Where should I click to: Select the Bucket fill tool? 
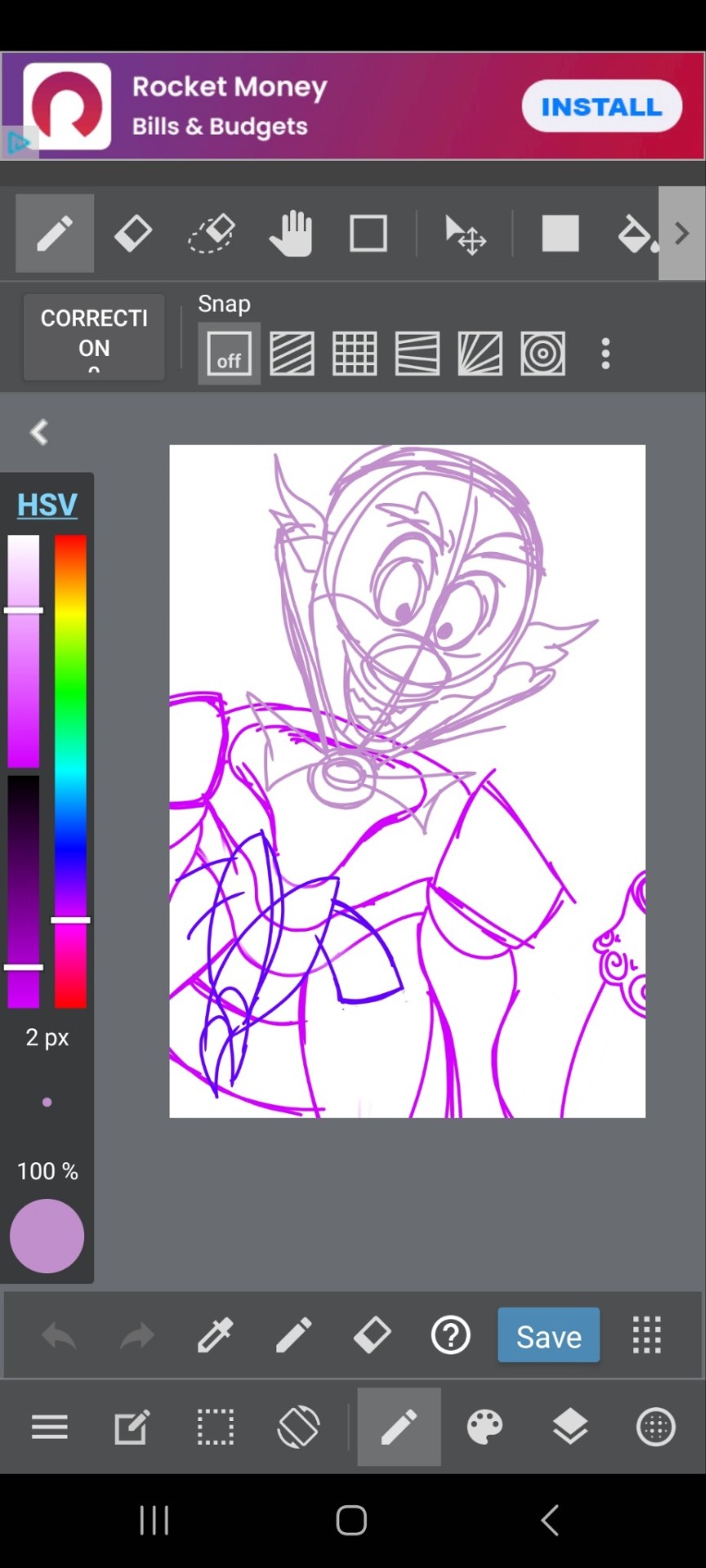tap(637, 234)
